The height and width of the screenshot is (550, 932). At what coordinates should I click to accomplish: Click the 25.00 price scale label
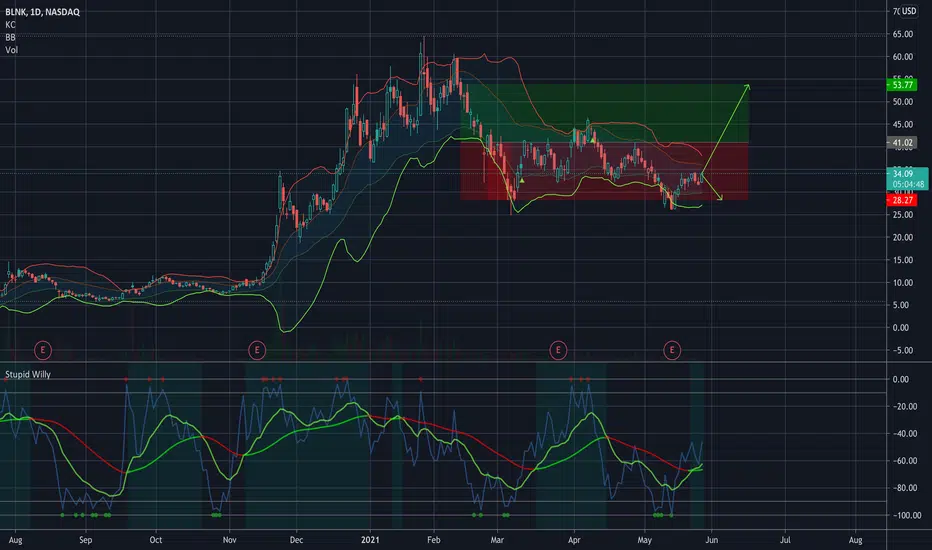902,215
